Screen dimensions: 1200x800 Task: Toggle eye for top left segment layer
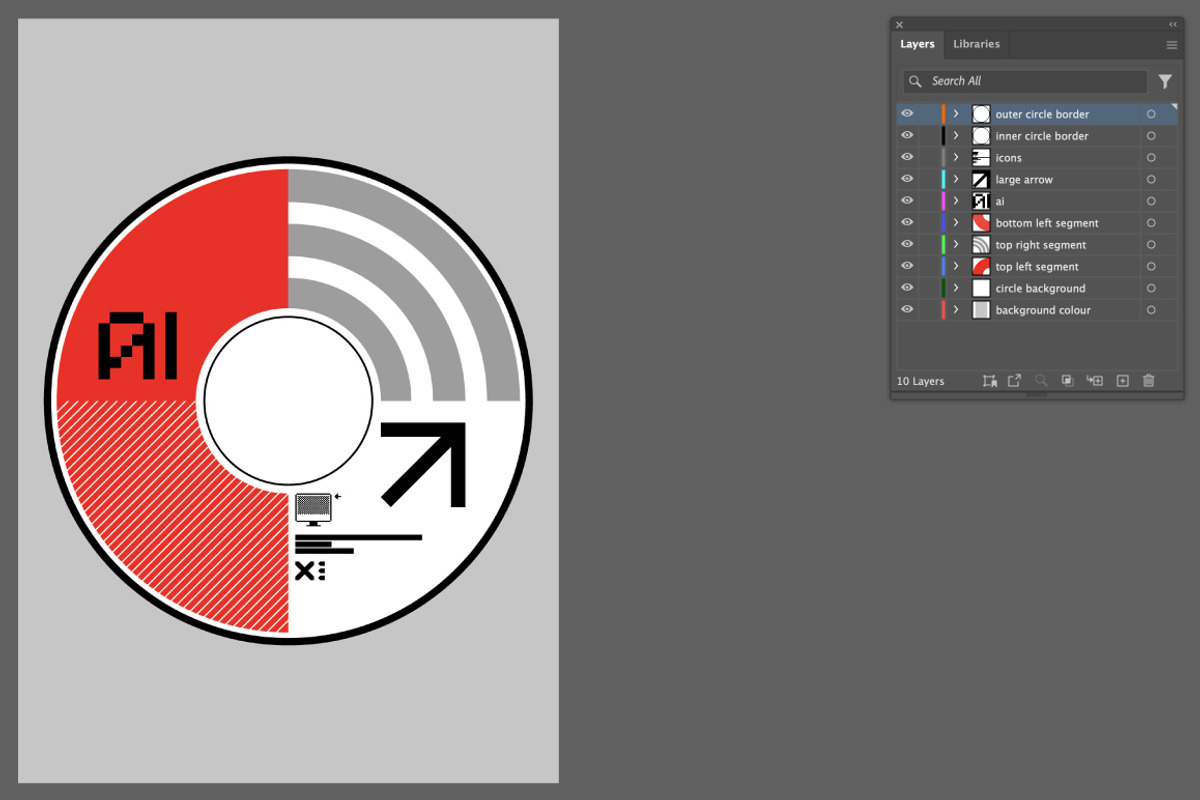coord(907,267)
